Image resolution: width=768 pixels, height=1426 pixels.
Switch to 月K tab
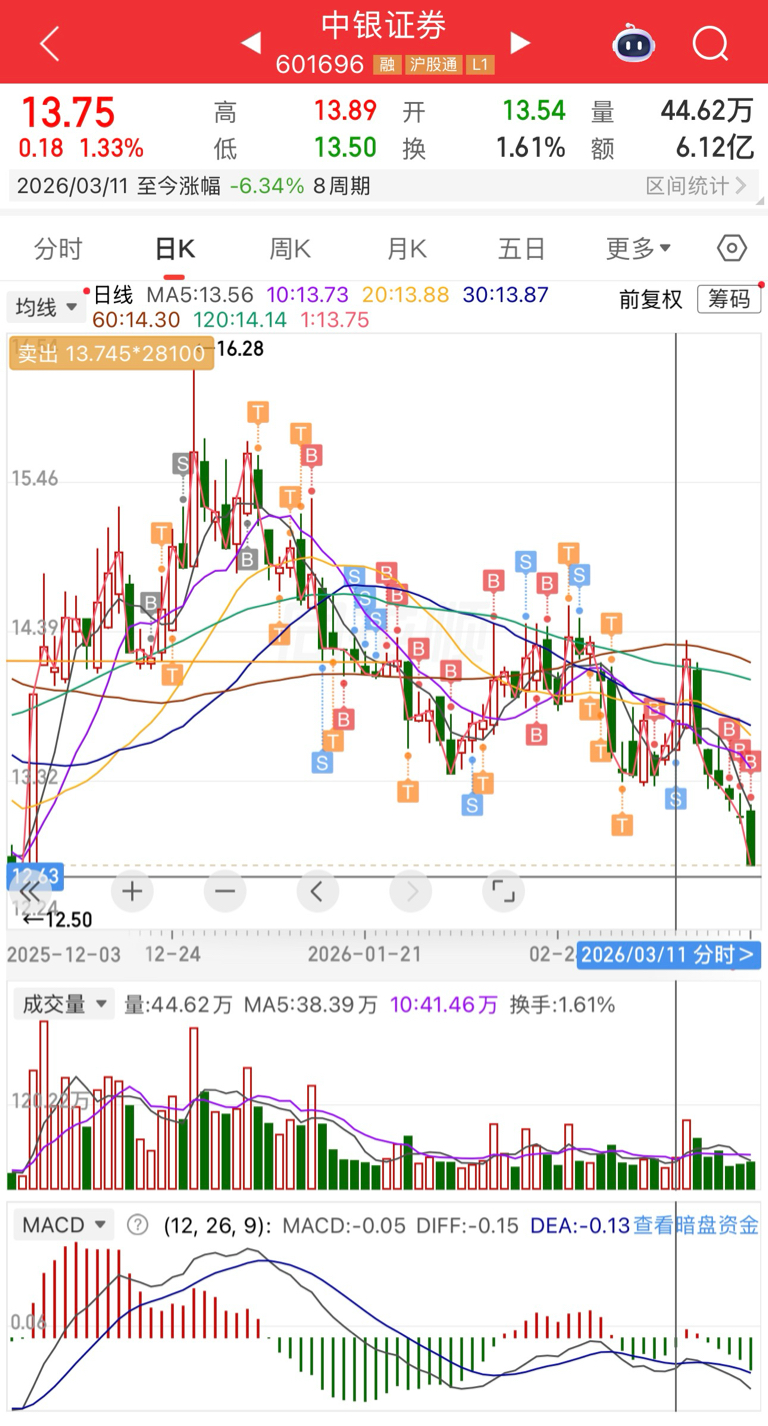tap(406, 249)
